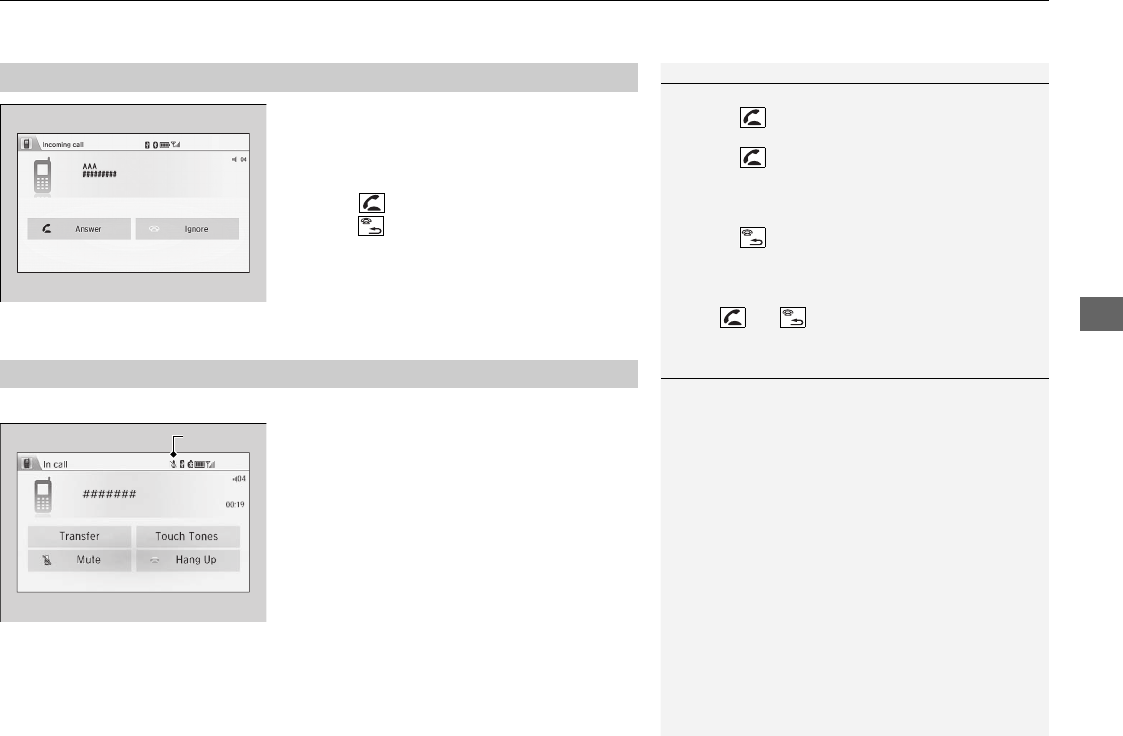
Task: Click the mobile phone image next to AAA
Action: pyautogui.click(x=43, y=176)
